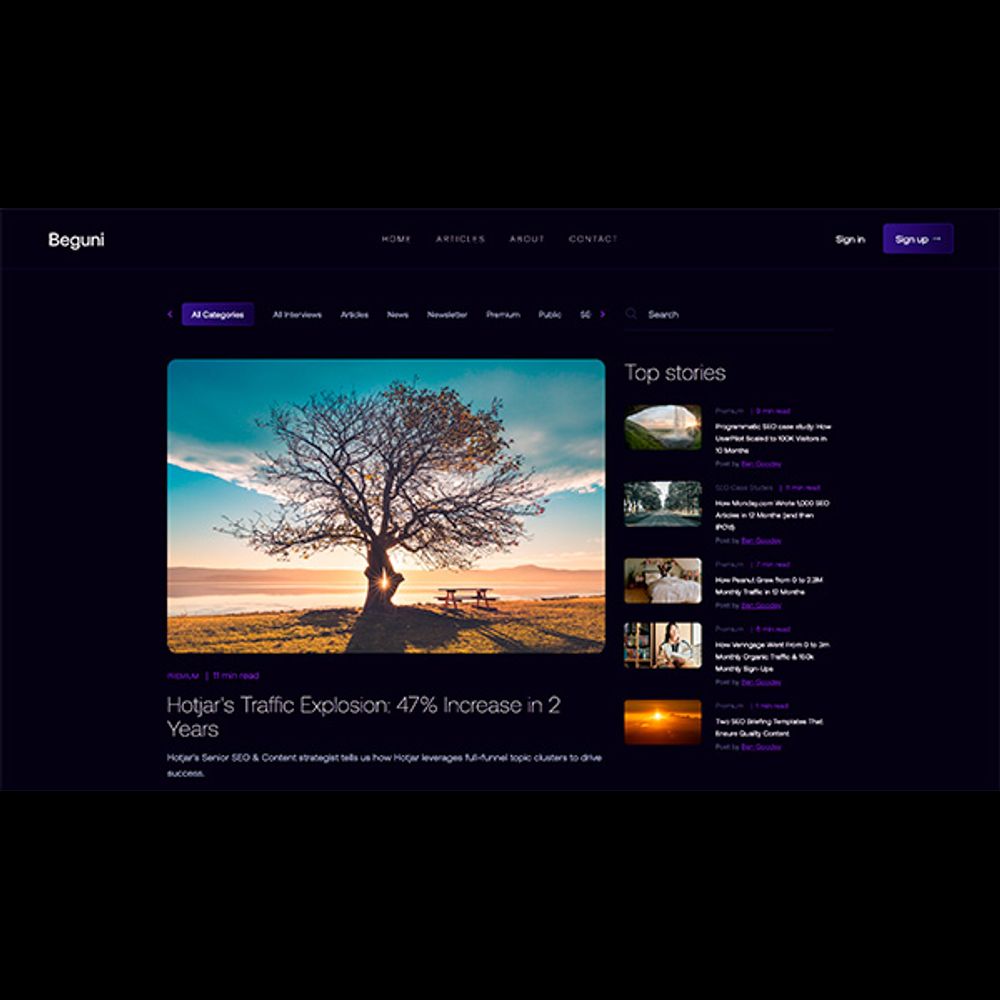Click the Sign in link
Viewport: 1000px width, 1000px height.
[x=850, y=239]
